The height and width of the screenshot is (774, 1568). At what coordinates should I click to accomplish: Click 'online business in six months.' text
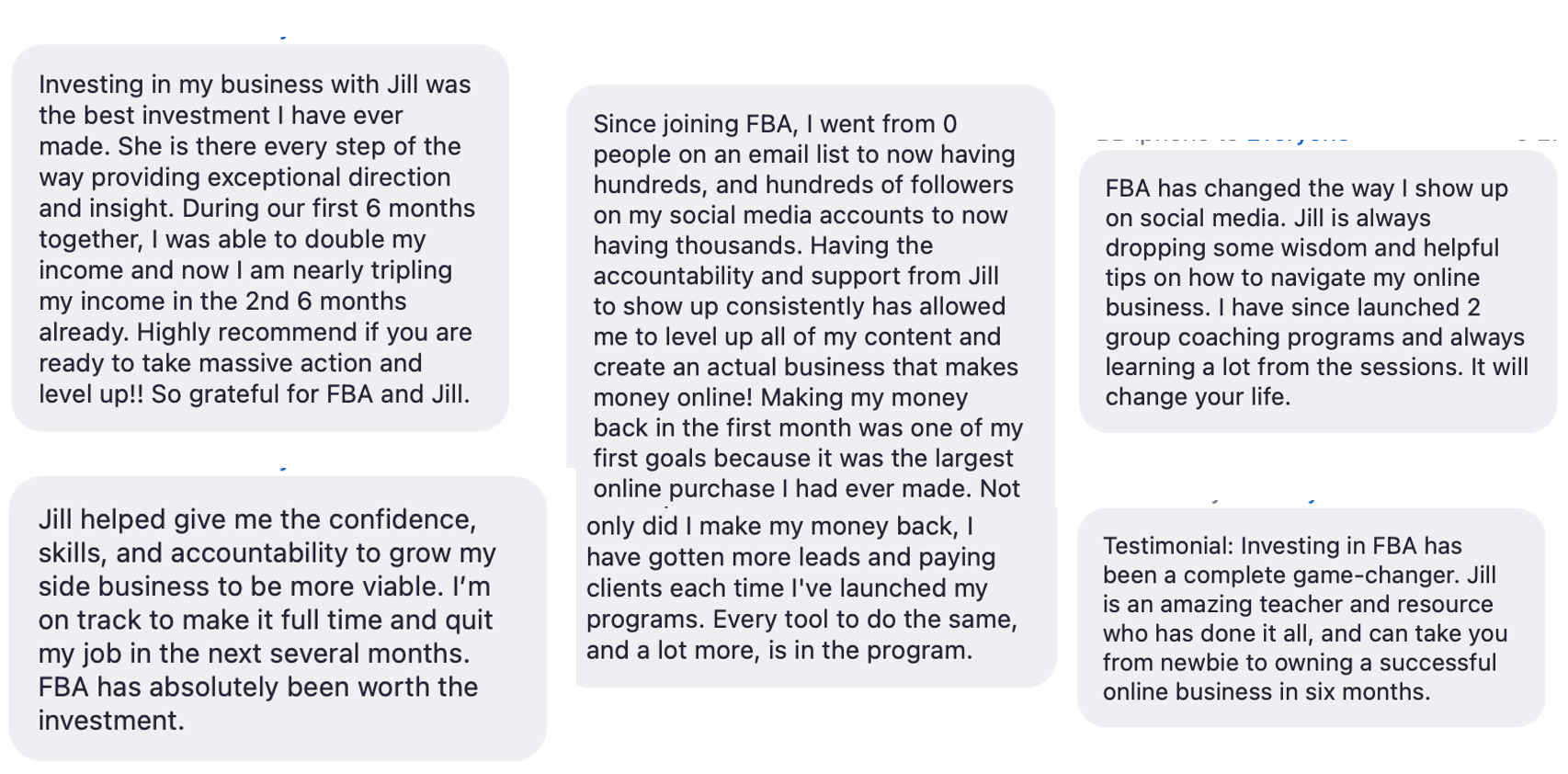(1267, 692)
